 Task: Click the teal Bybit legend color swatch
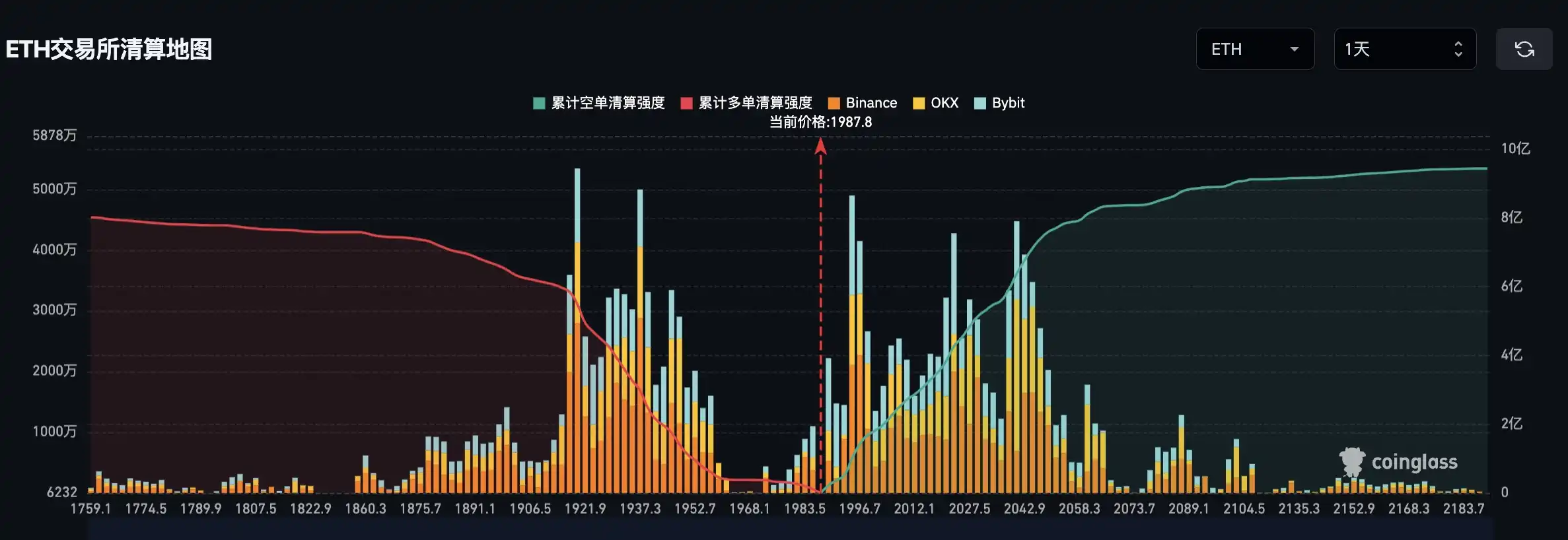click(x=980, y=103)
